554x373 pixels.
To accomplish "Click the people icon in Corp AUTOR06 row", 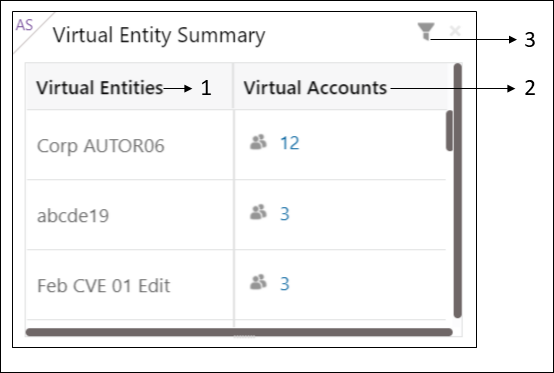I will pos(258,142).
